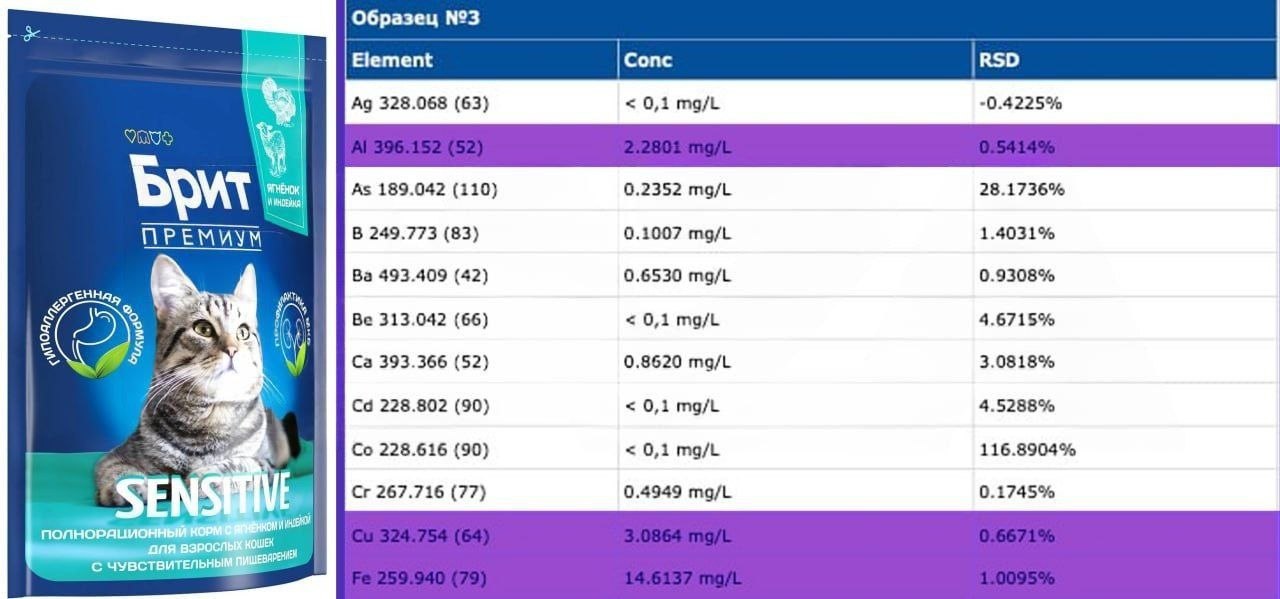Select the Ag 328.068 element cell
Image resolution: width=1280 pixels, height=599 pixels.
coord(420,103)
